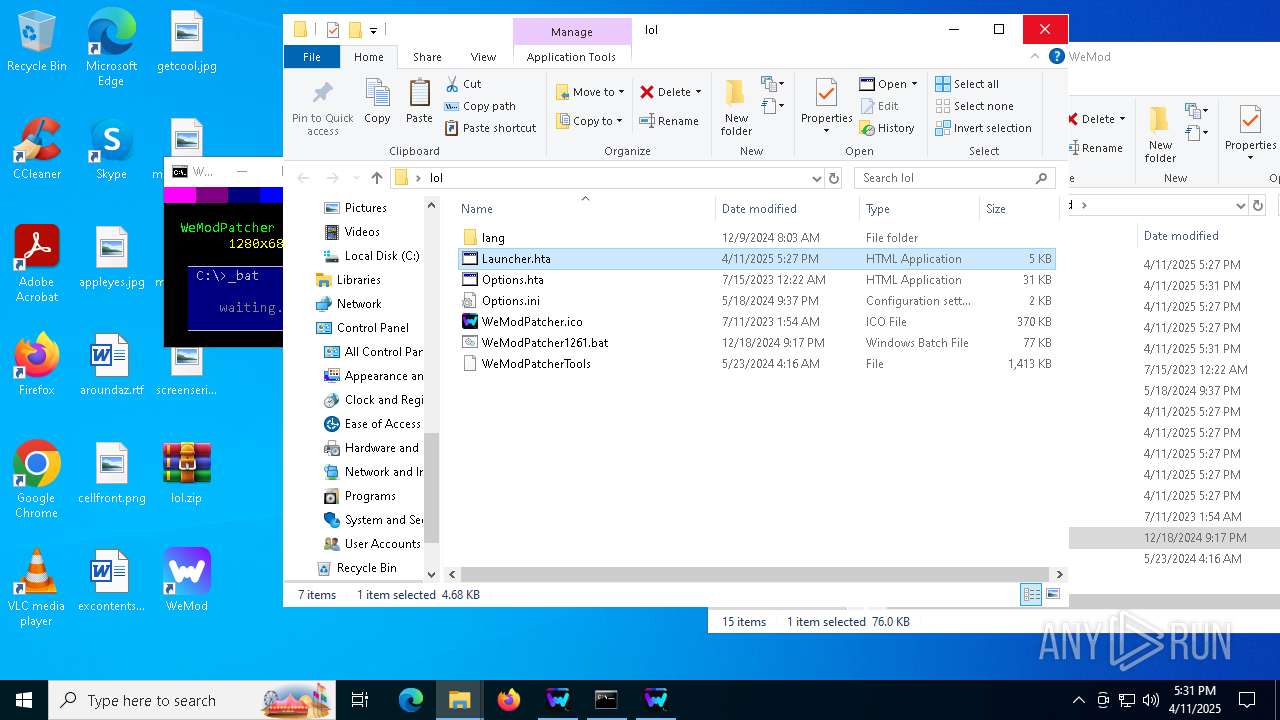Select the Options.hta file
This screenshot has height=720, width=1280.
[755, 280]
